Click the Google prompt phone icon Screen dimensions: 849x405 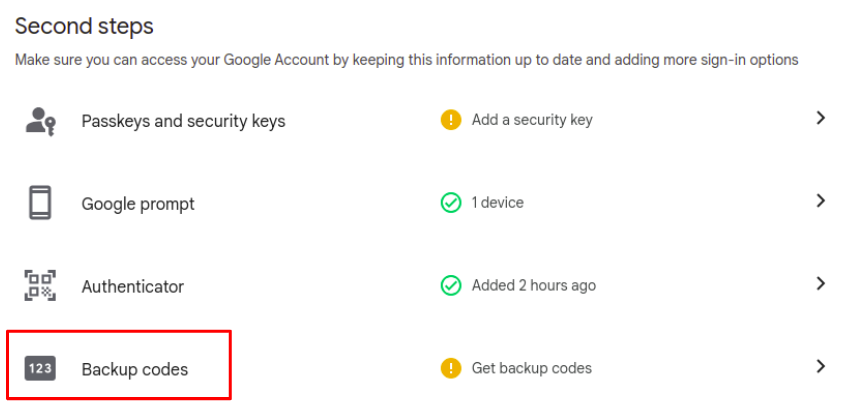(x=40, y=203)
